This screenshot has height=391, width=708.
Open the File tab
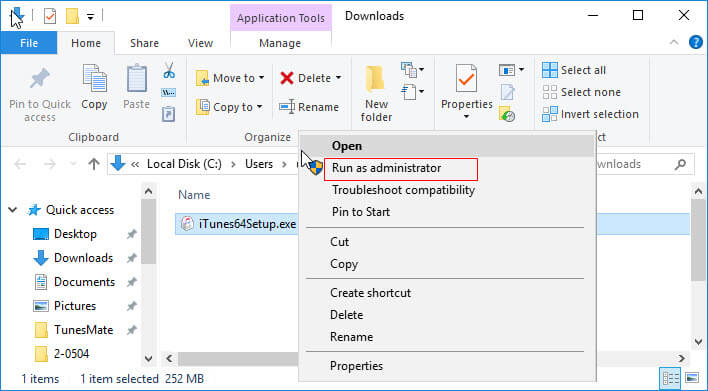pos(28,43)
